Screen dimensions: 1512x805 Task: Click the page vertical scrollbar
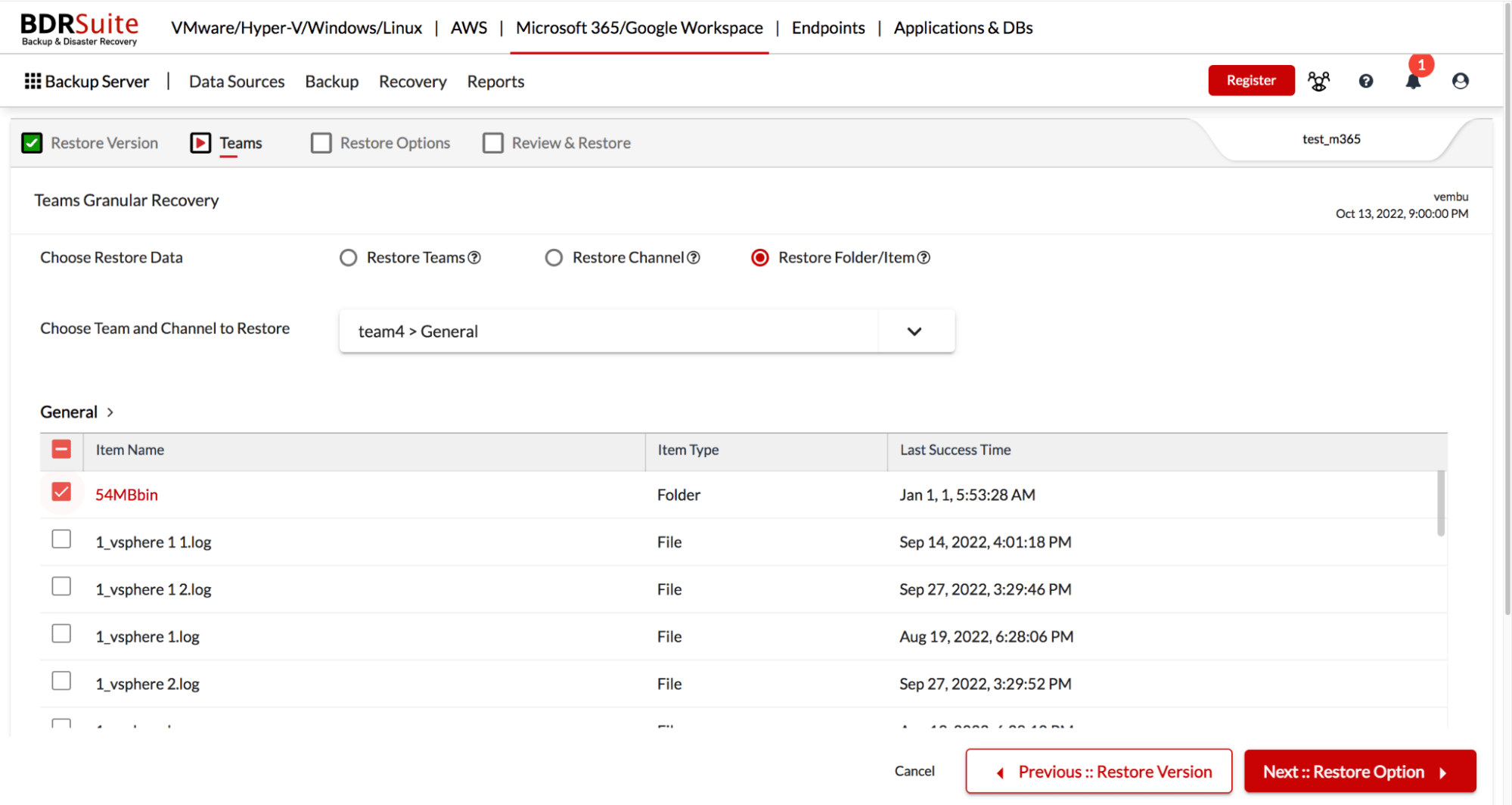click(x=1507, y=310)
